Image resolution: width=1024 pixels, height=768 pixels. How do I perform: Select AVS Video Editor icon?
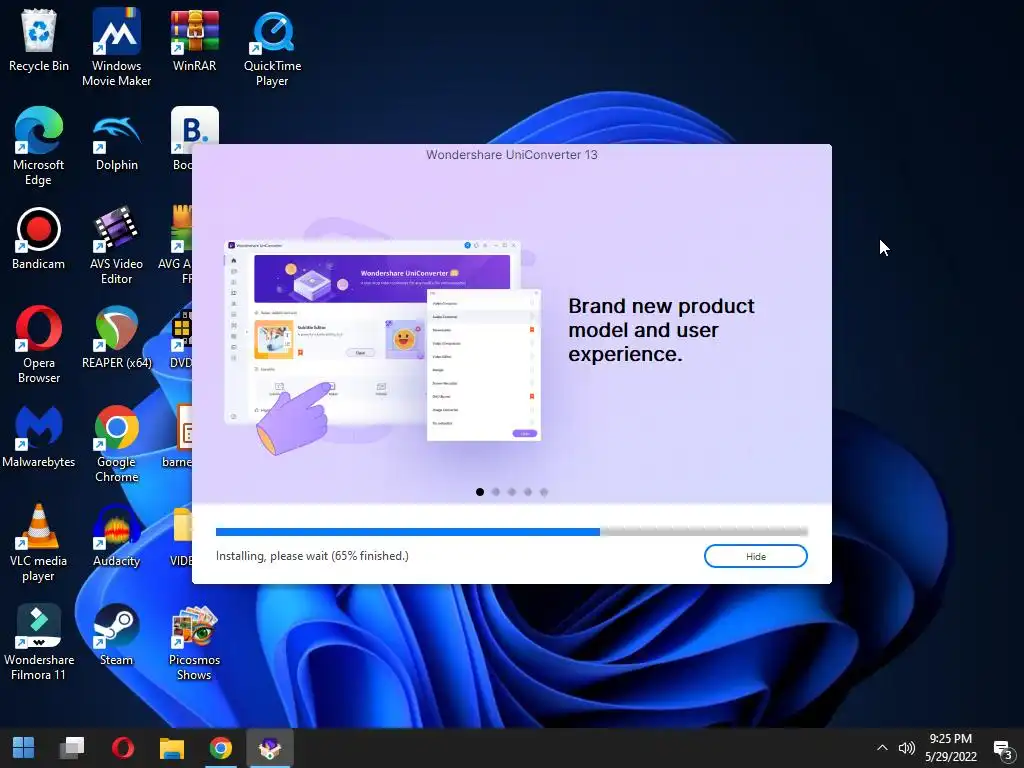[116, 246]
